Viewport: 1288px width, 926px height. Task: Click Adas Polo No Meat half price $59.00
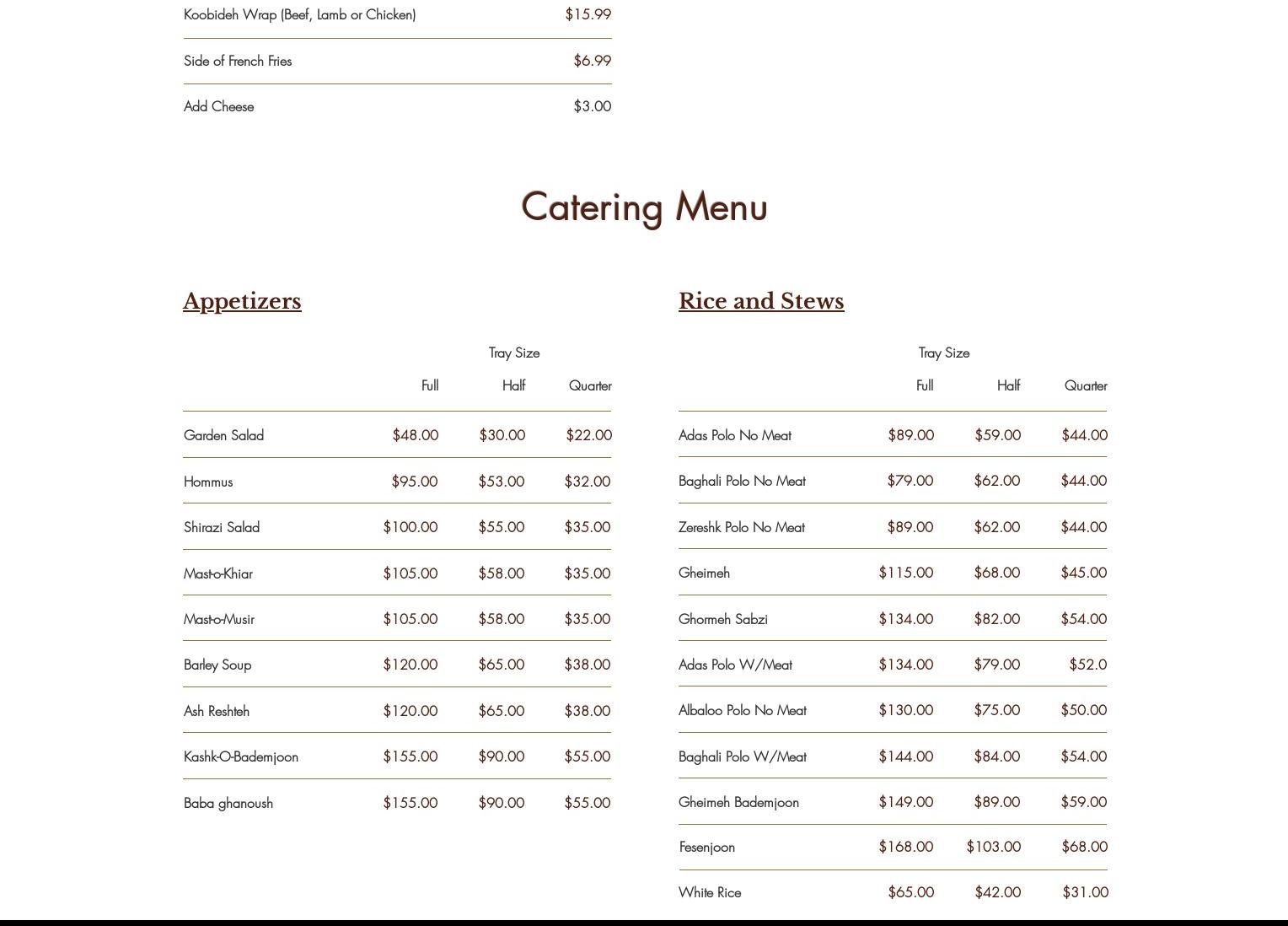(997, 435)
